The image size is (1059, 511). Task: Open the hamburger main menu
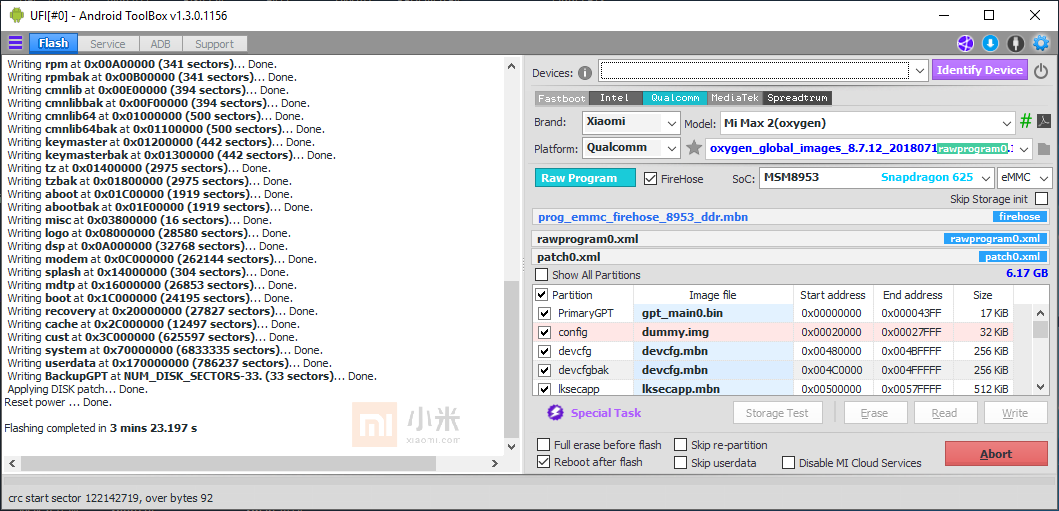(x=15, y=44)
